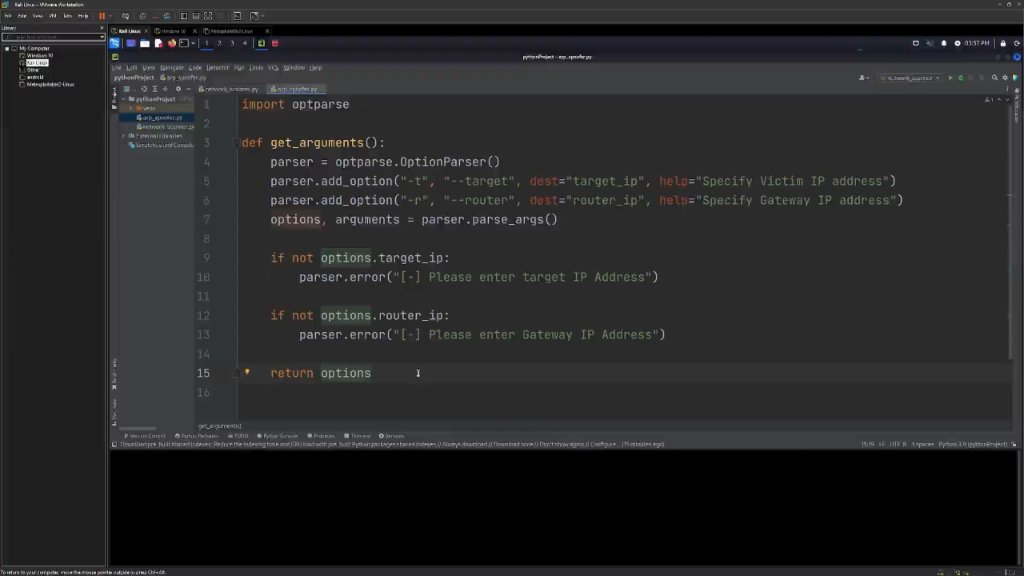Screen dimensions: 1024x576
Task: Open Kali file manager panel icon
Action: (145, 43)
